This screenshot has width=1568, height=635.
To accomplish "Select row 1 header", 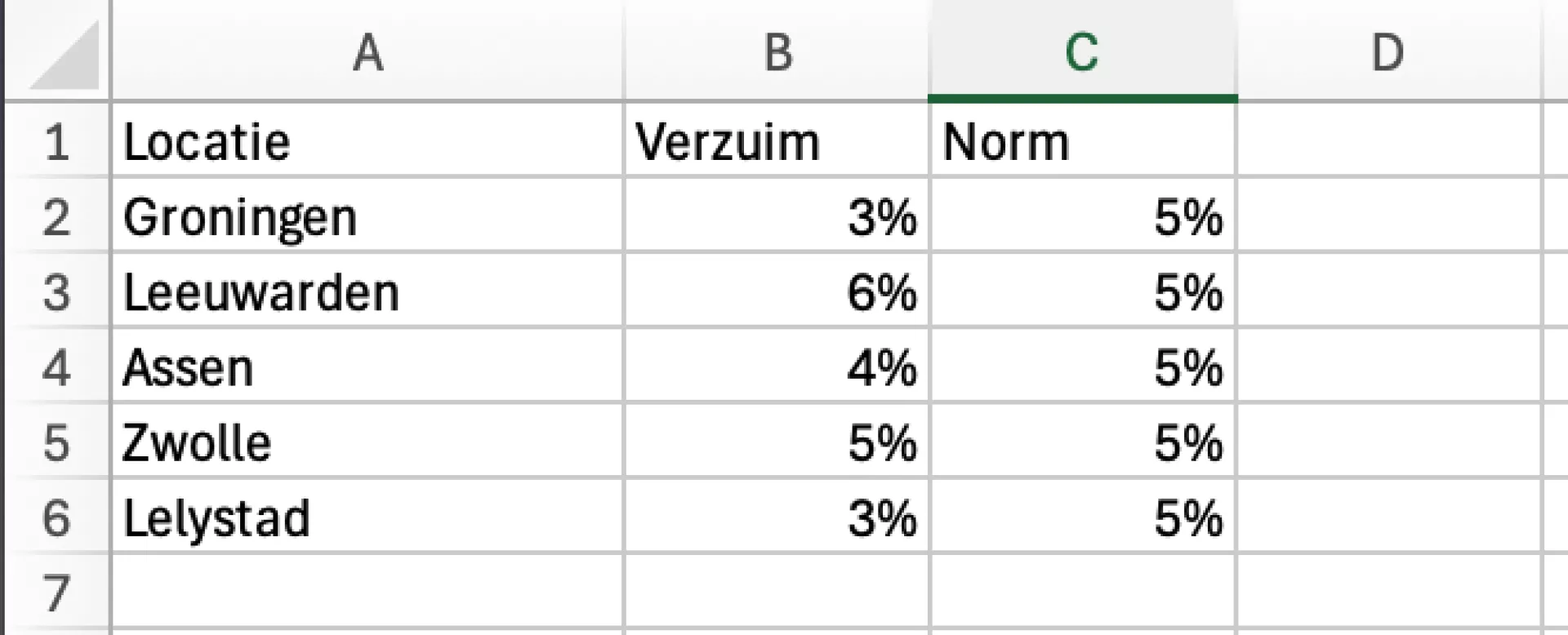I will (x=56, y=142).
